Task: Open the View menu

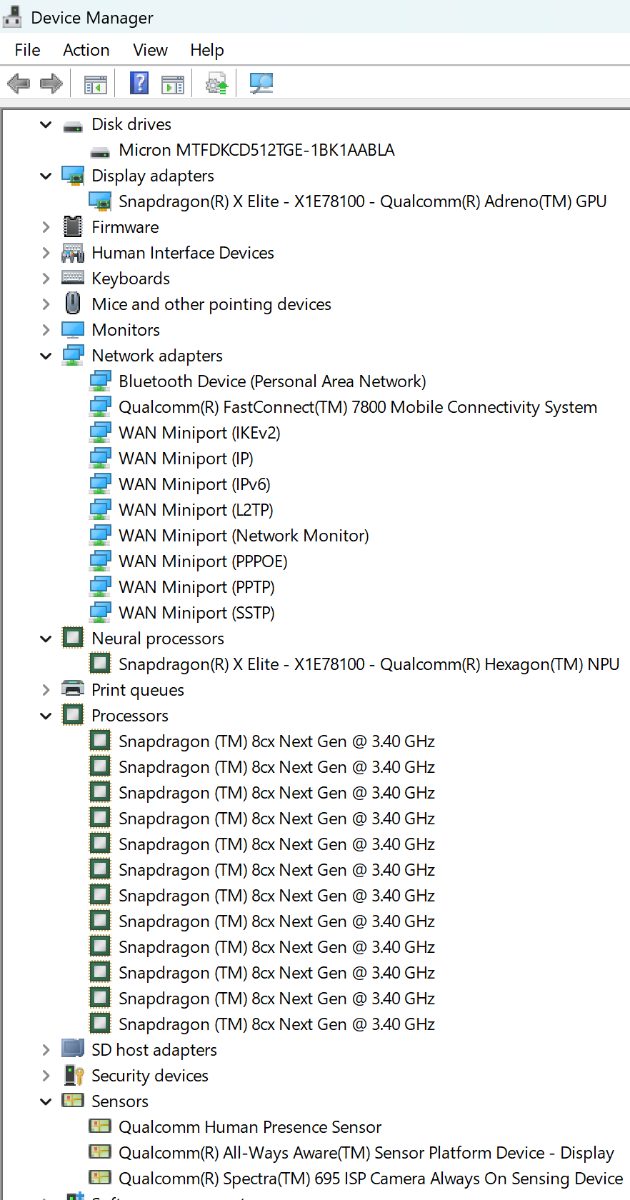Action: coord(150,50)
